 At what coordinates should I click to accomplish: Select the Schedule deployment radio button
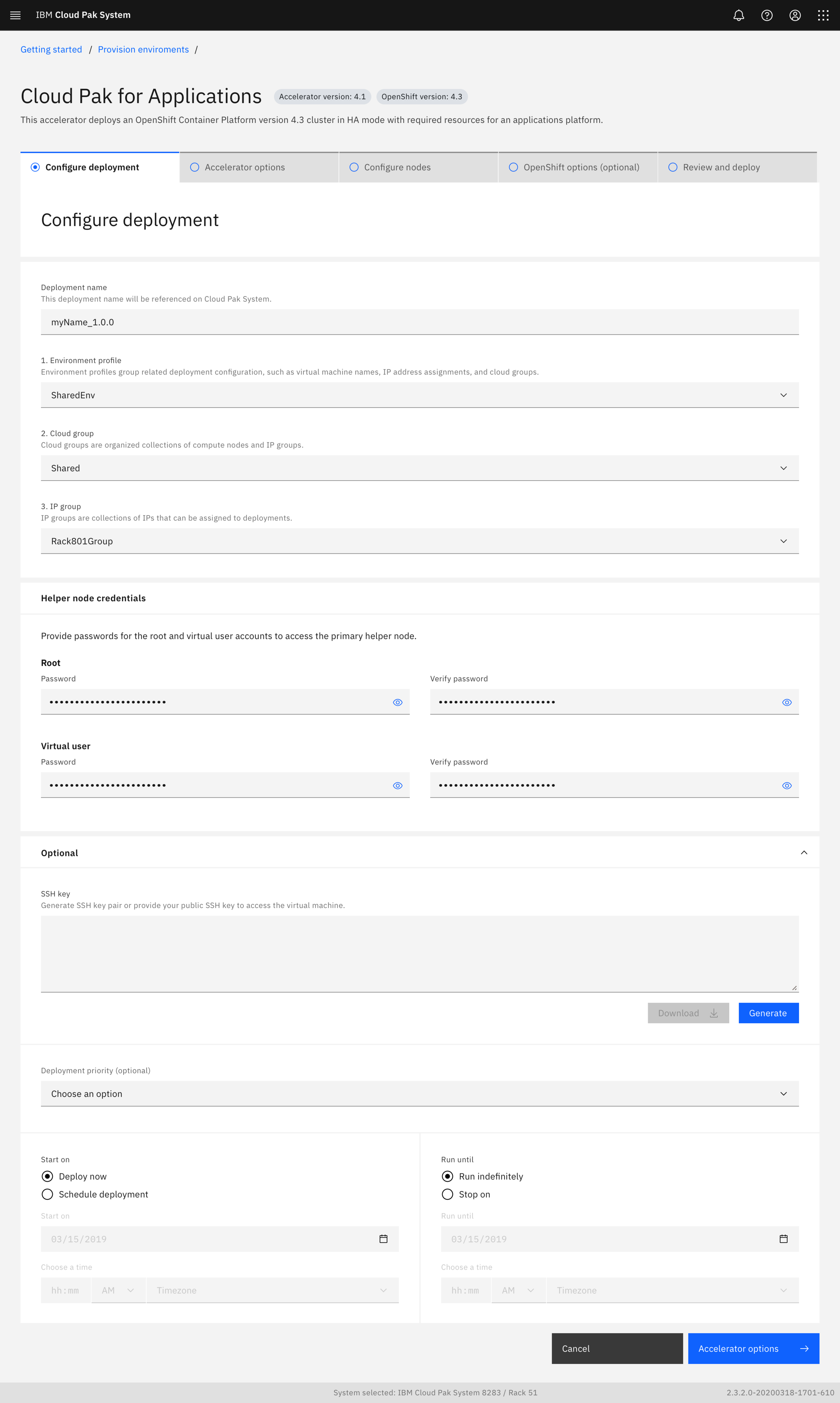[47, 1194]
